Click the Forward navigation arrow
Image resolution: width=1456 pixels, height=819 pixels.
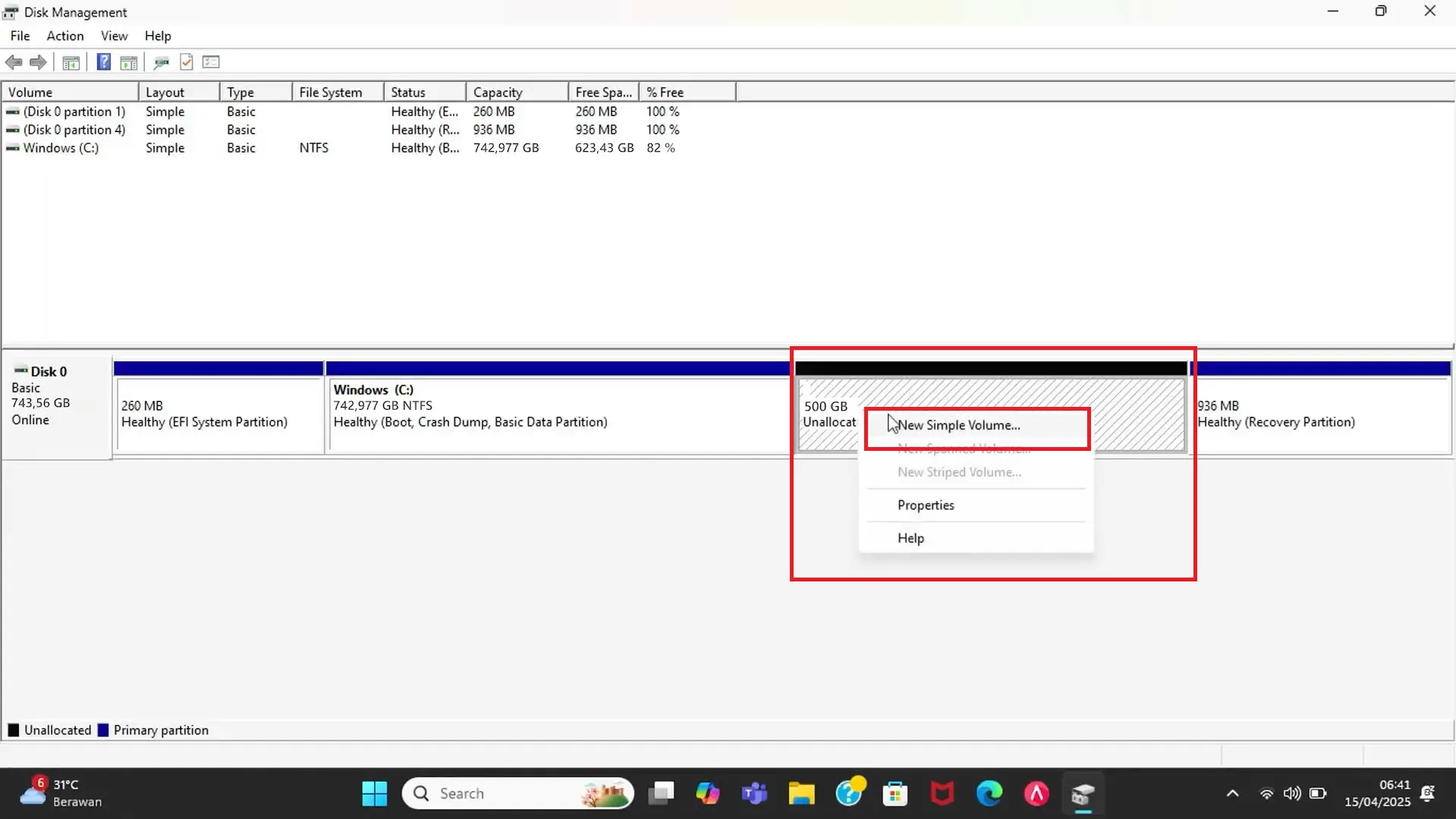pos(38,61)
